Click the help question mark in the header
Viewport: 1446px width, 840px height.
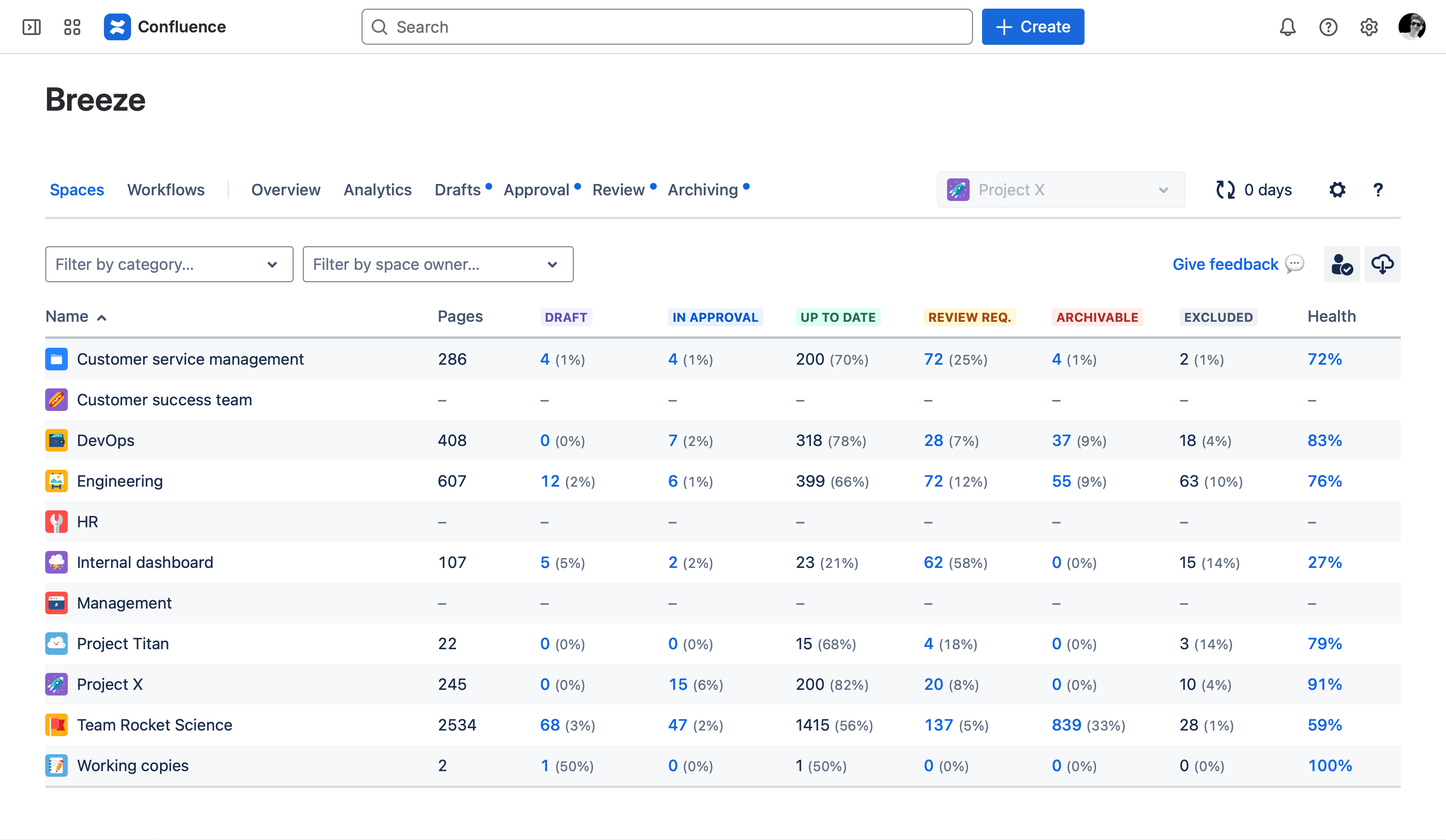[1328, 26]
